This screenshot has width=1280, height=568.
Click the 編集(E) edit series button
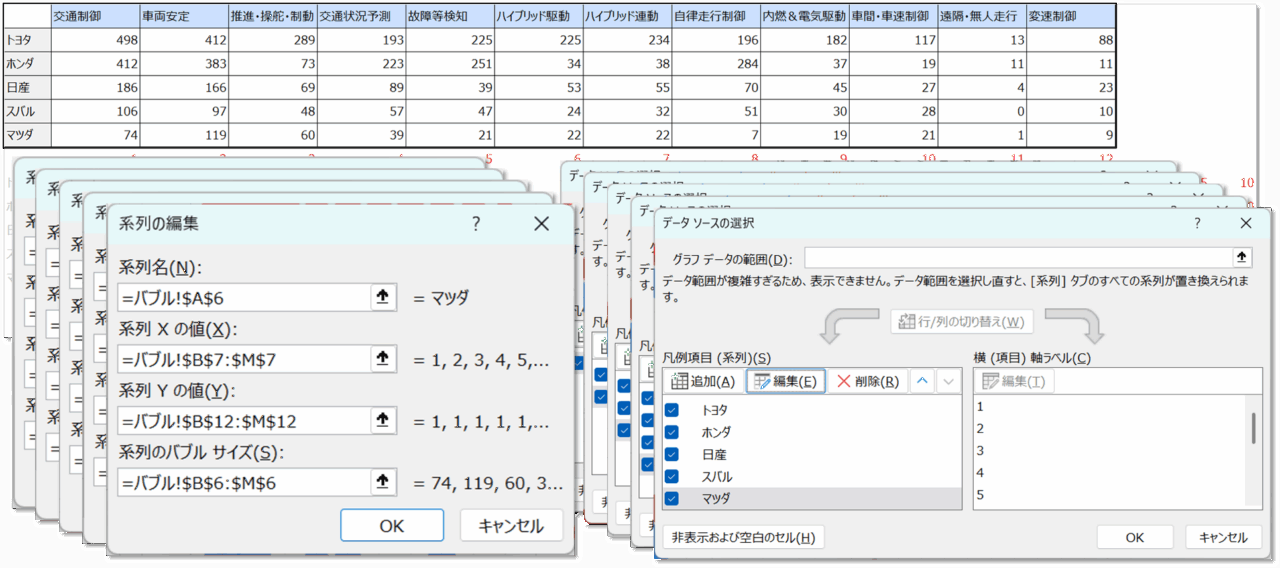point(785,381)
